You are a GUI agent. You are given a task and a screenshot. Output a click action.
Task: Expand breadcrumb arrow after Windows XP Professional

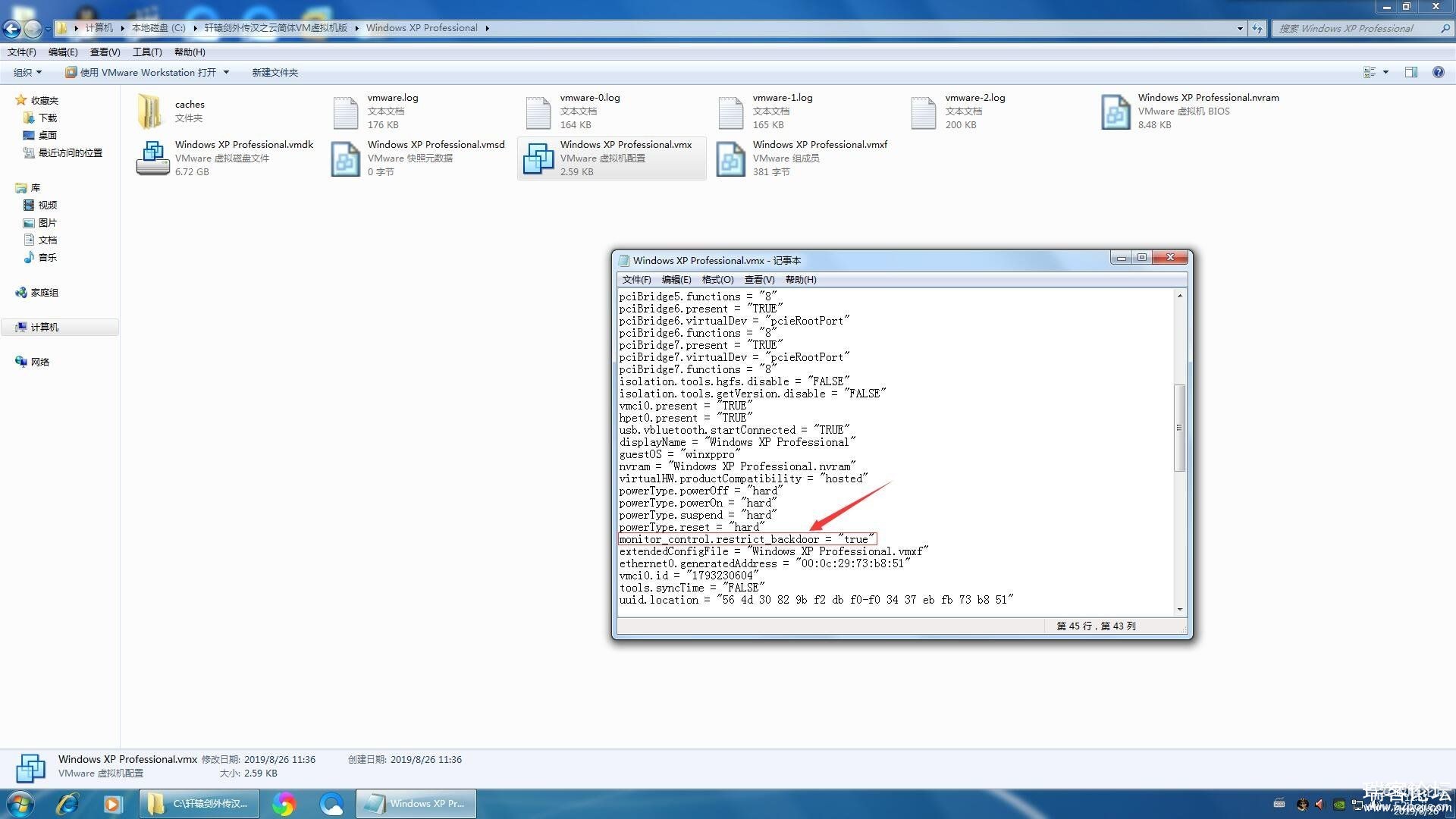[487, 28]
